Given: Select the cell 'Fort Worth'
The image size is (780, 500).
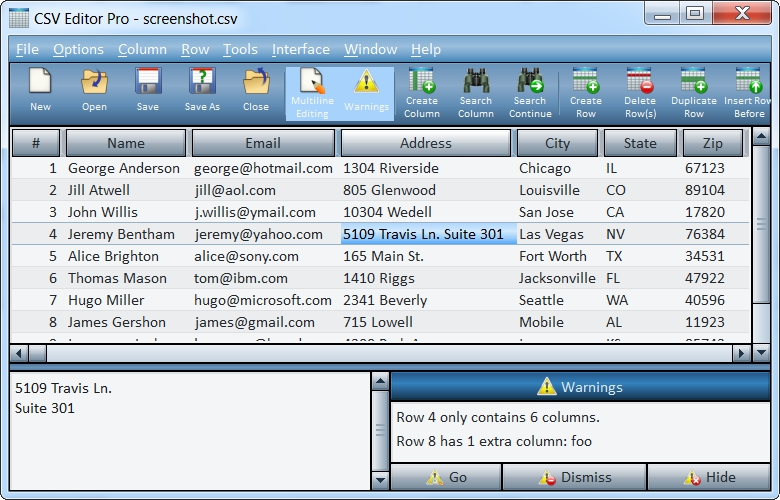Looking at the screenshot, I should click(x=553, y=256).
